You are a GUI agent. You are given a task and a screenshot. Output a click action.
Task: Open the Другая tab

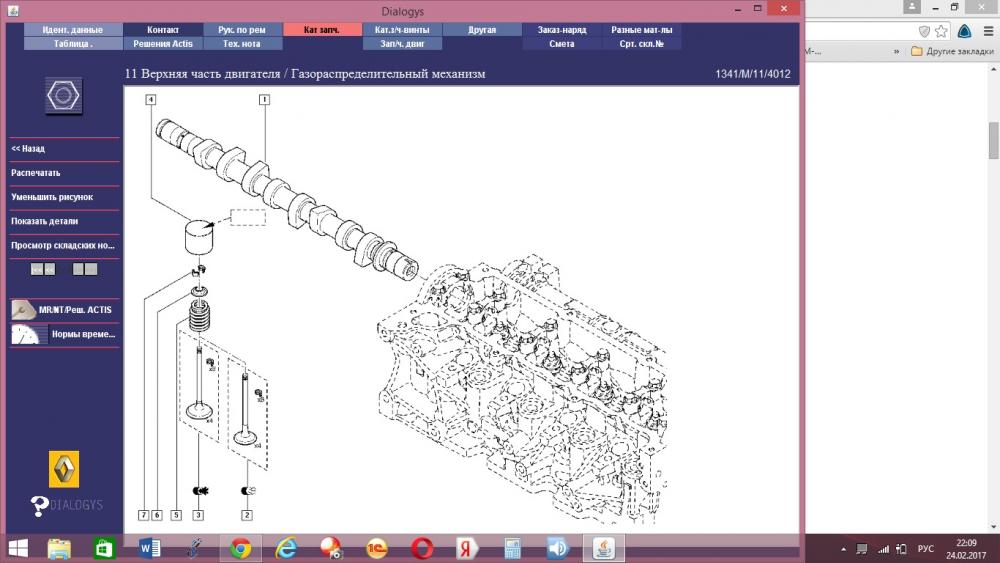point(482,29)
